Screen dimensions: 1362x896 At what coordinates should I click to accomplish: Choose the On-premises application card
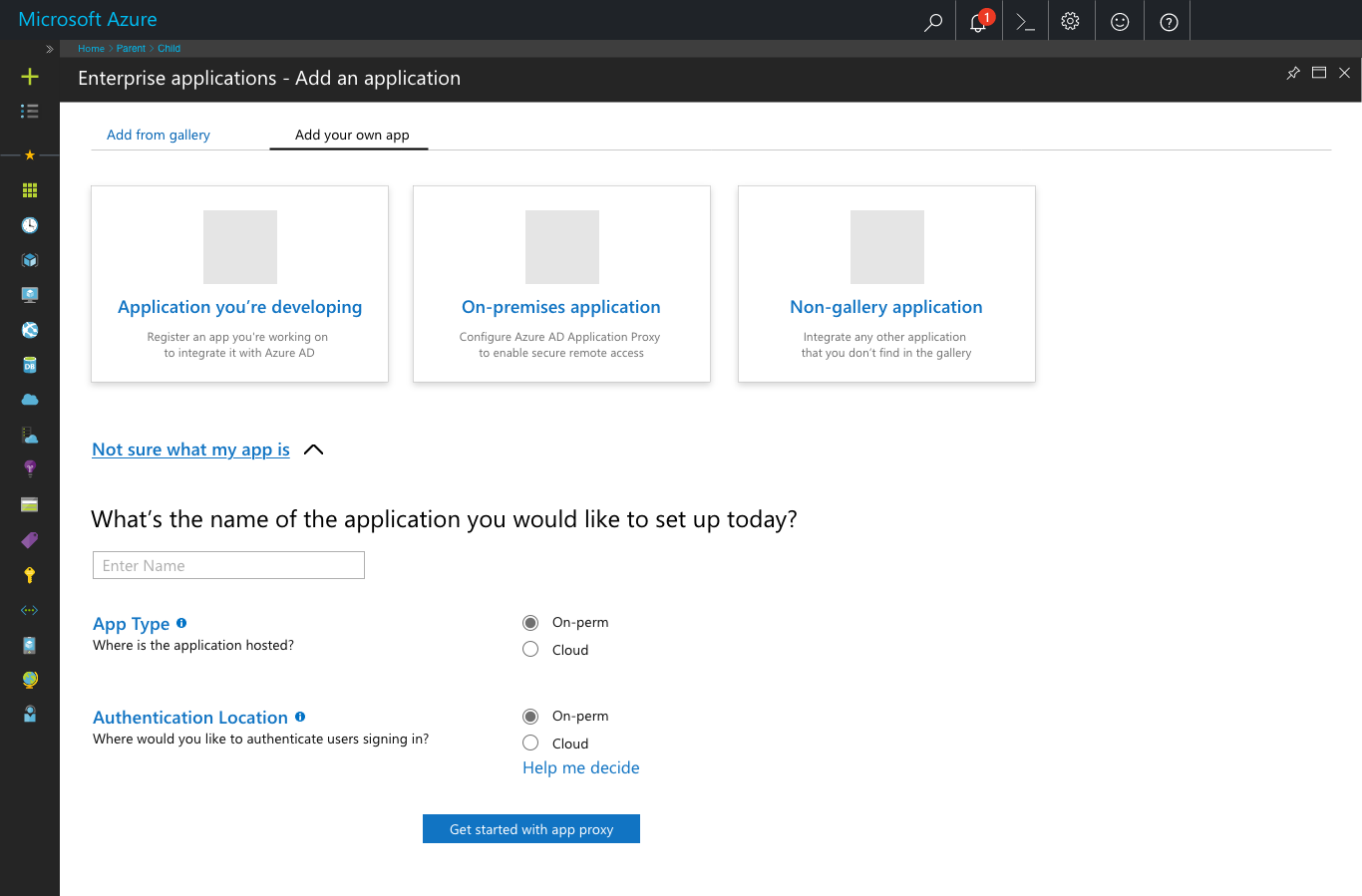(561, 284)
